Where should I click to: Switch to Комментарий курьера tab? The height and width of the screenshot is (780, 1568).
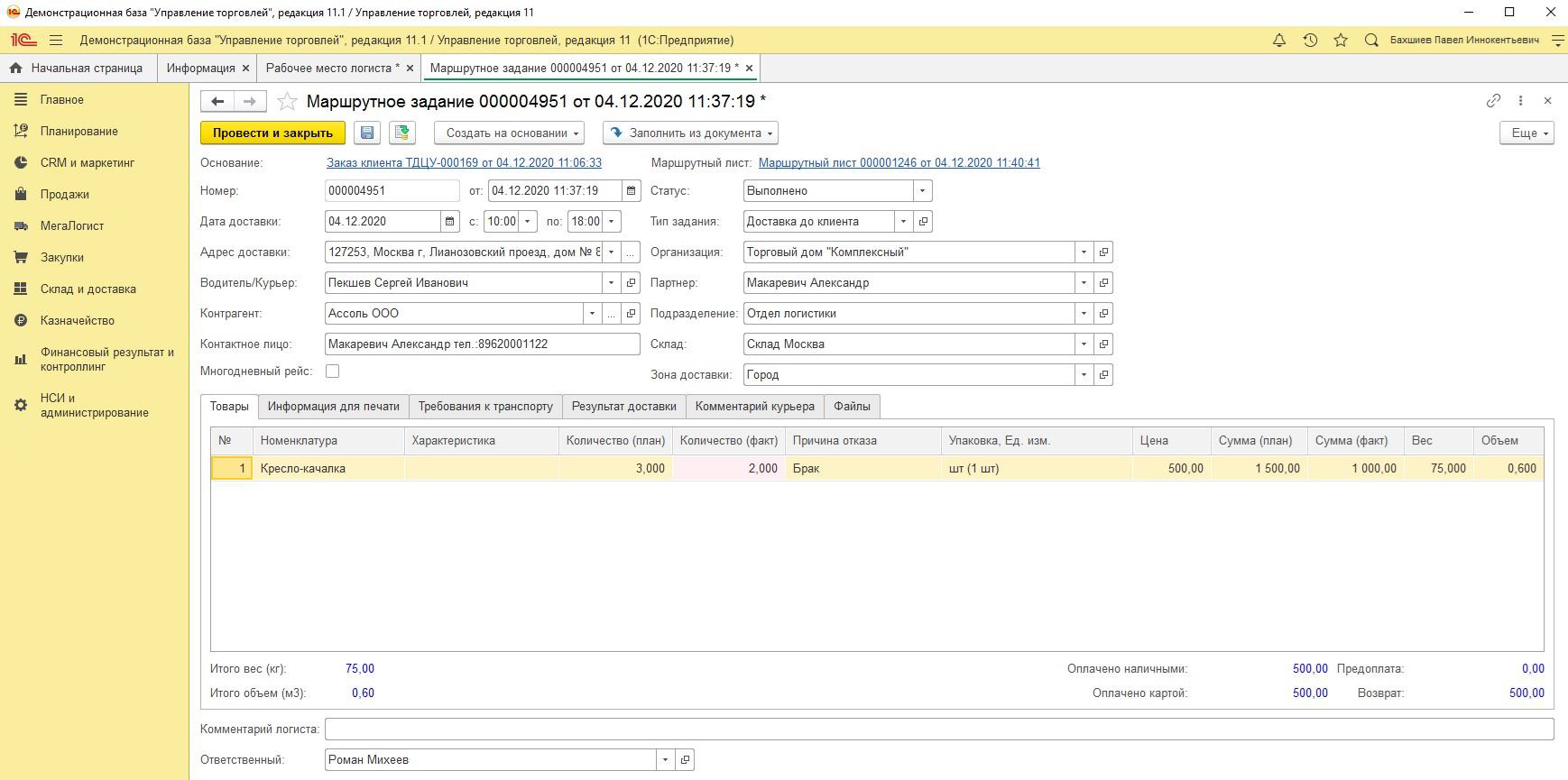click(x=754, y=407)
